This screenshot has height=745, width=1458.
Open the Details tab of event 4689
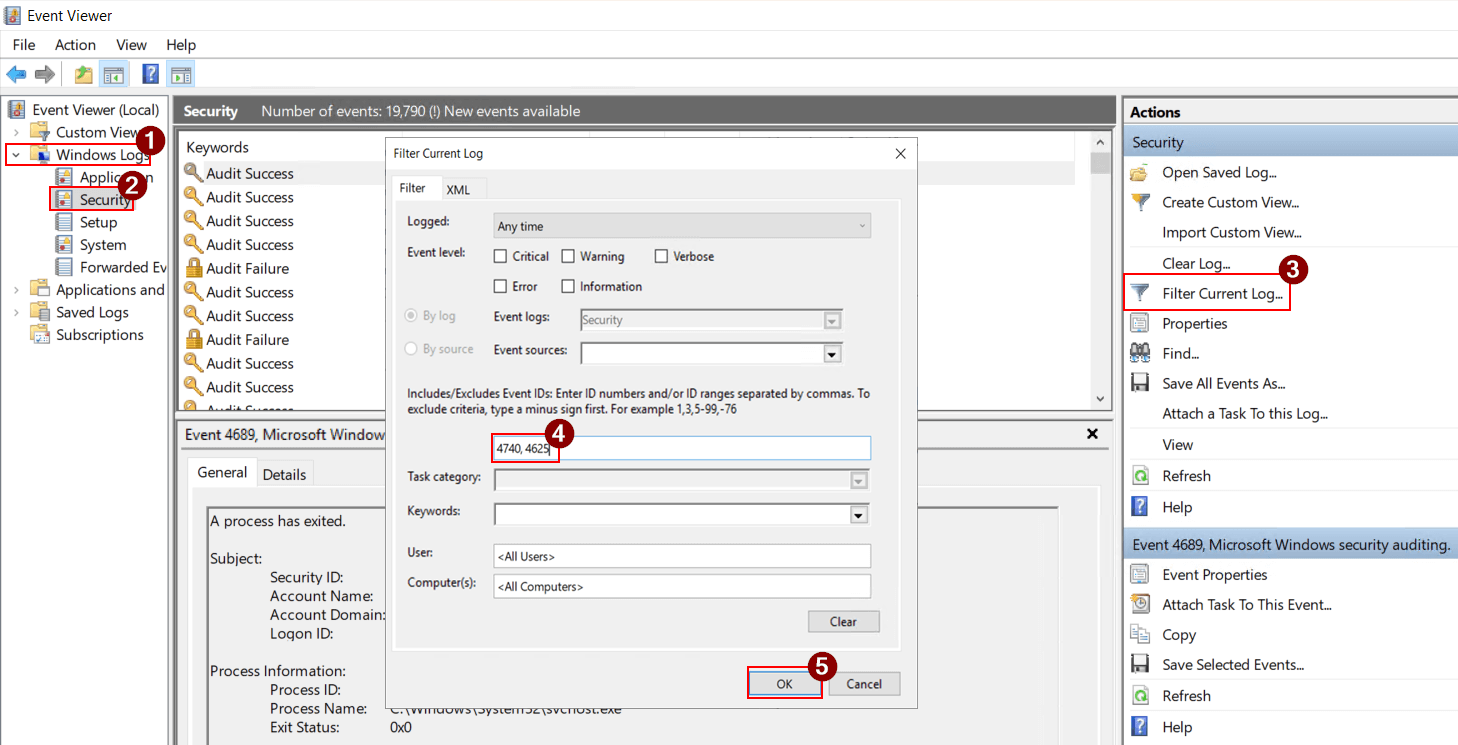click(285, 473)
